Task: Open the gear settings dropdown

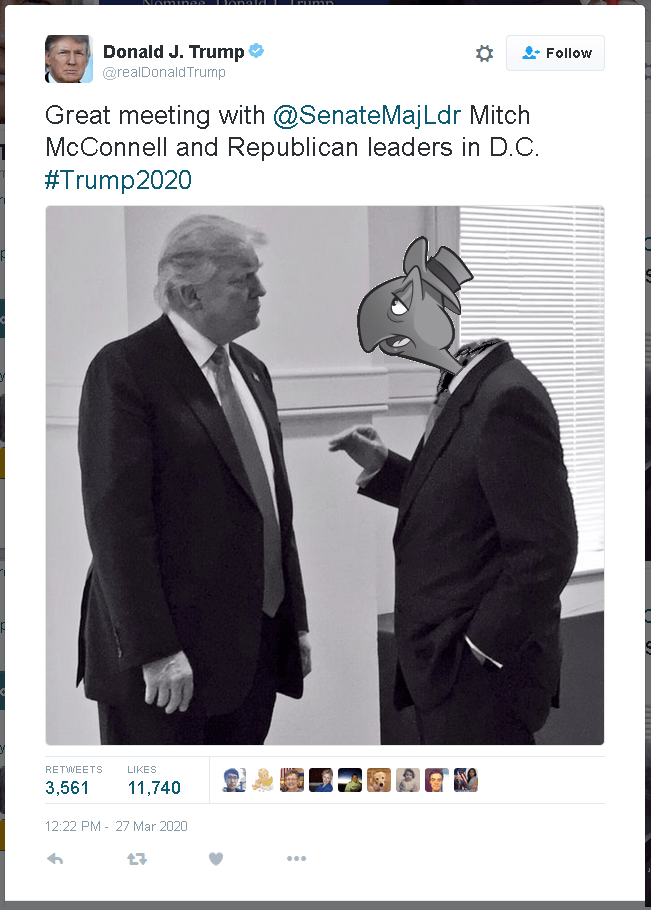Action: point(484,53)
